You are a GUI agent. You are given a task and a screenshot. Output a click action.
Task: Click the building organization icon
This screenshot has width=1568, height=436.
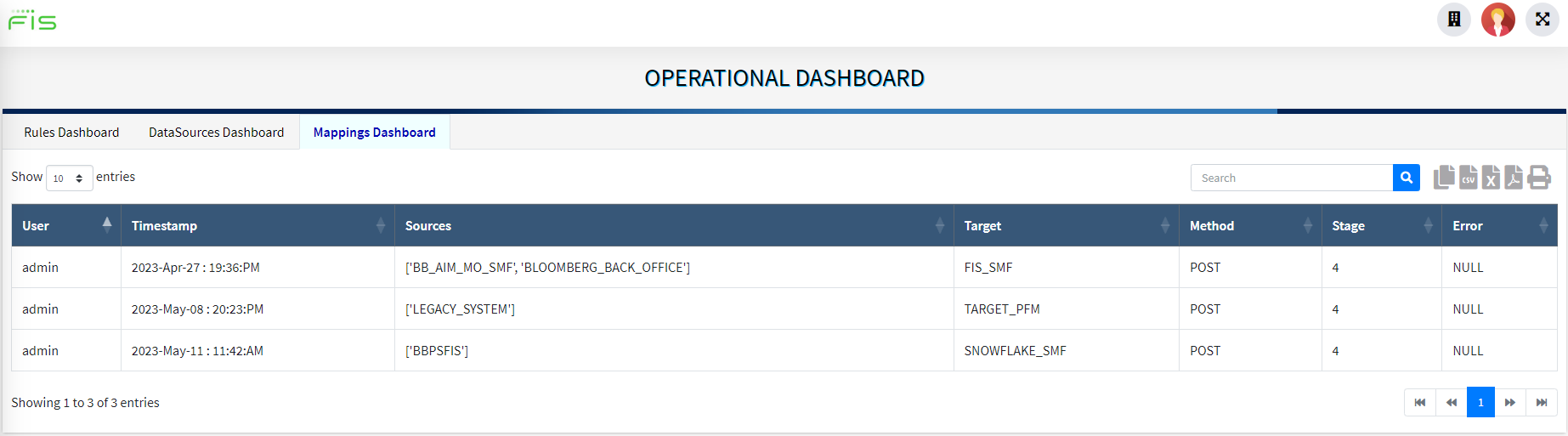pyautogui.click(x=1454, y=20)
